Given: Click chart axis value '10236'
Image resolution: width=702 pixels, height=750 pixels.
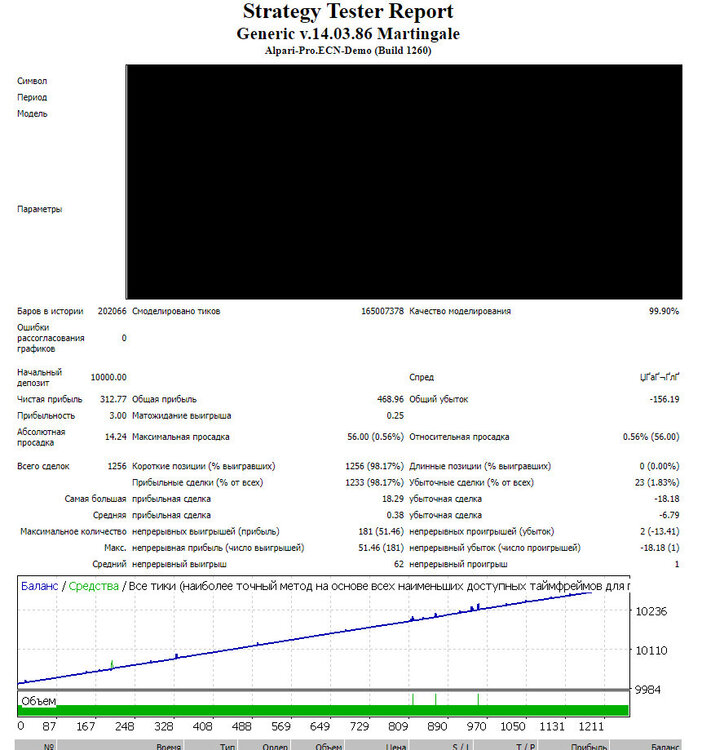Looking at the screenshot, I should [651, 611].
